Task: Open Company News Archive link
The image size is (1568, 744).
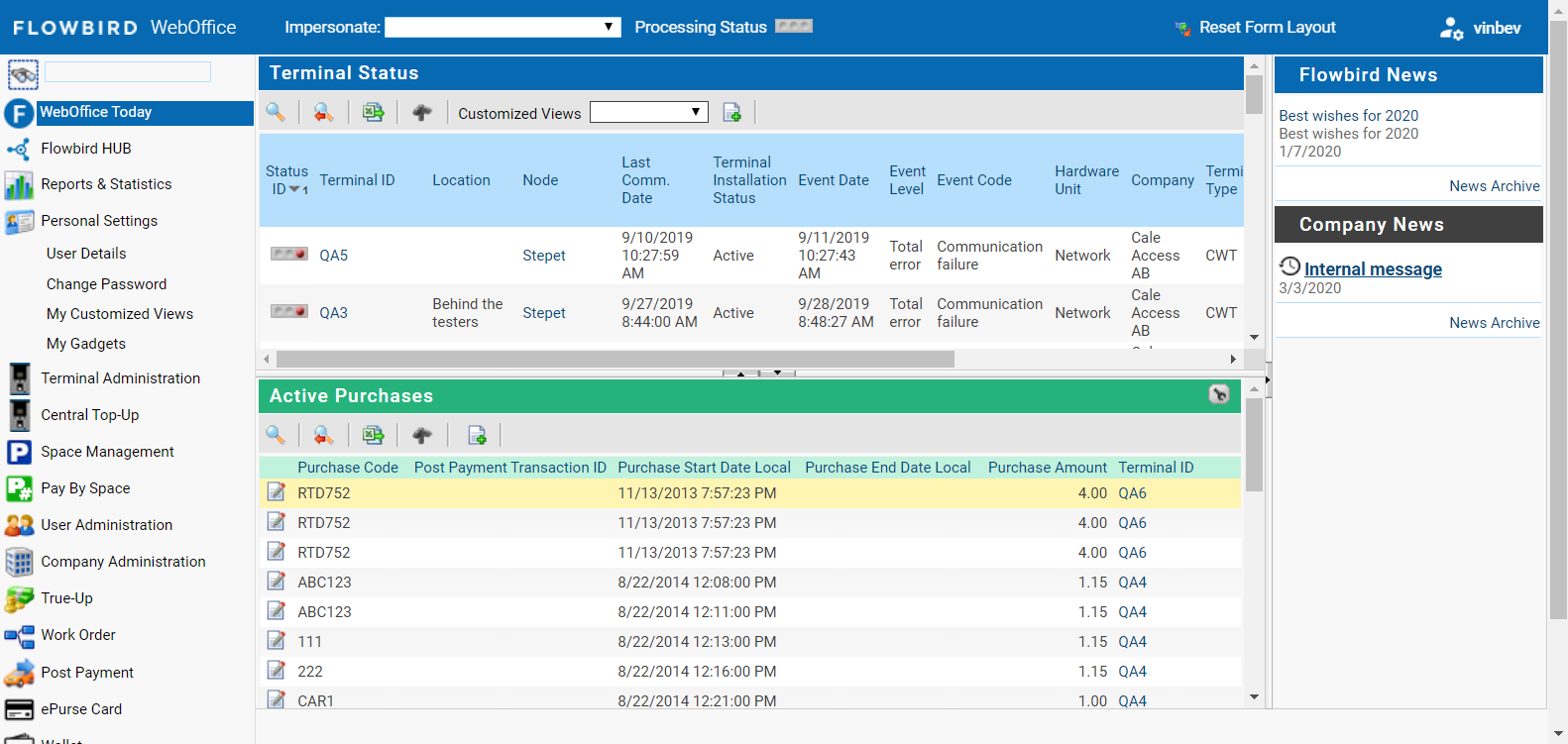Action: [1495, 323]
